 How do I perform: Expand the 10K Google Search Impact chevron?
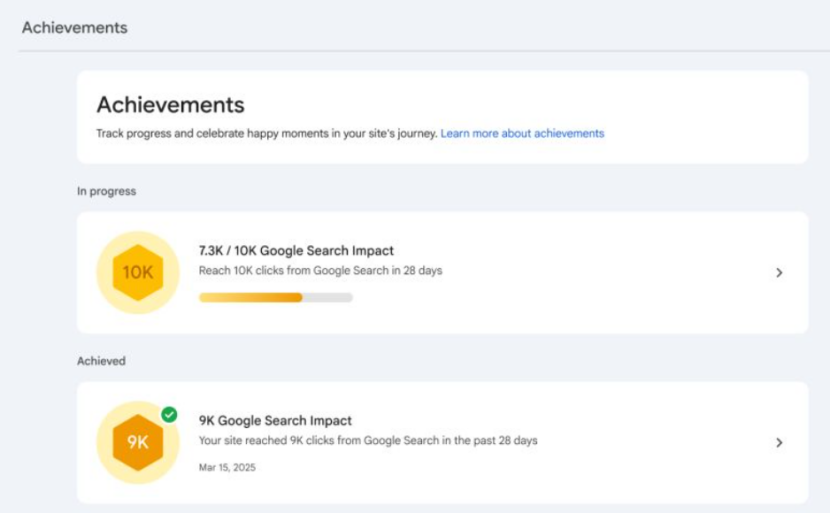(779, 273)
